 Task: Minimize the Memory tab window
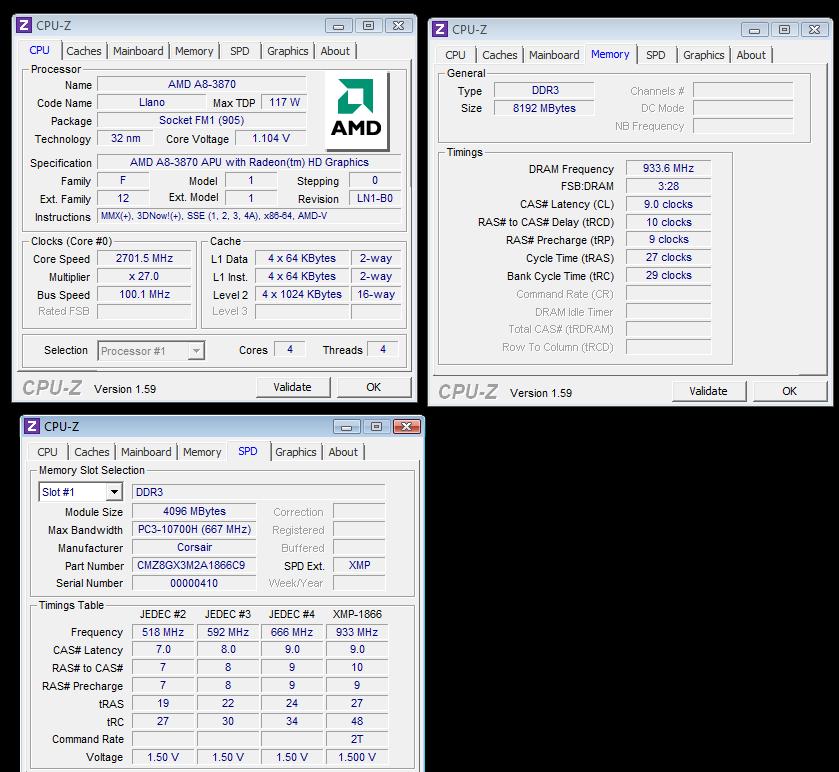754,29
